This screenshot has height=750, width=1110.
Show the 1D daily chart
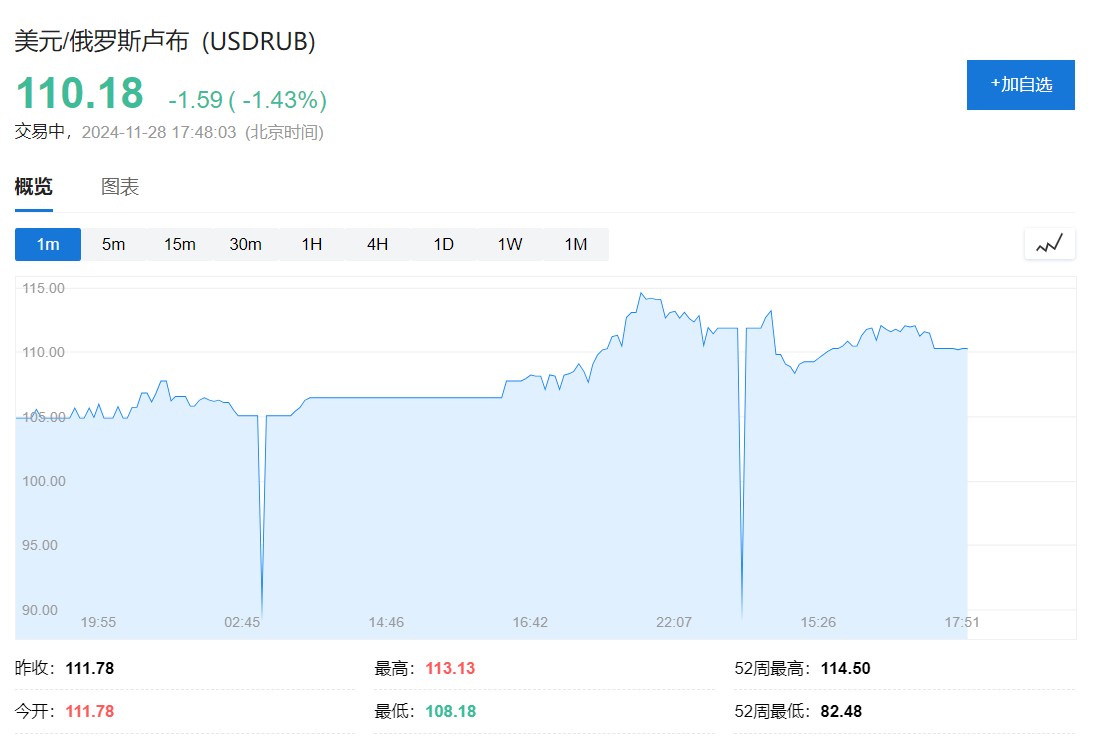click(443, 244)
